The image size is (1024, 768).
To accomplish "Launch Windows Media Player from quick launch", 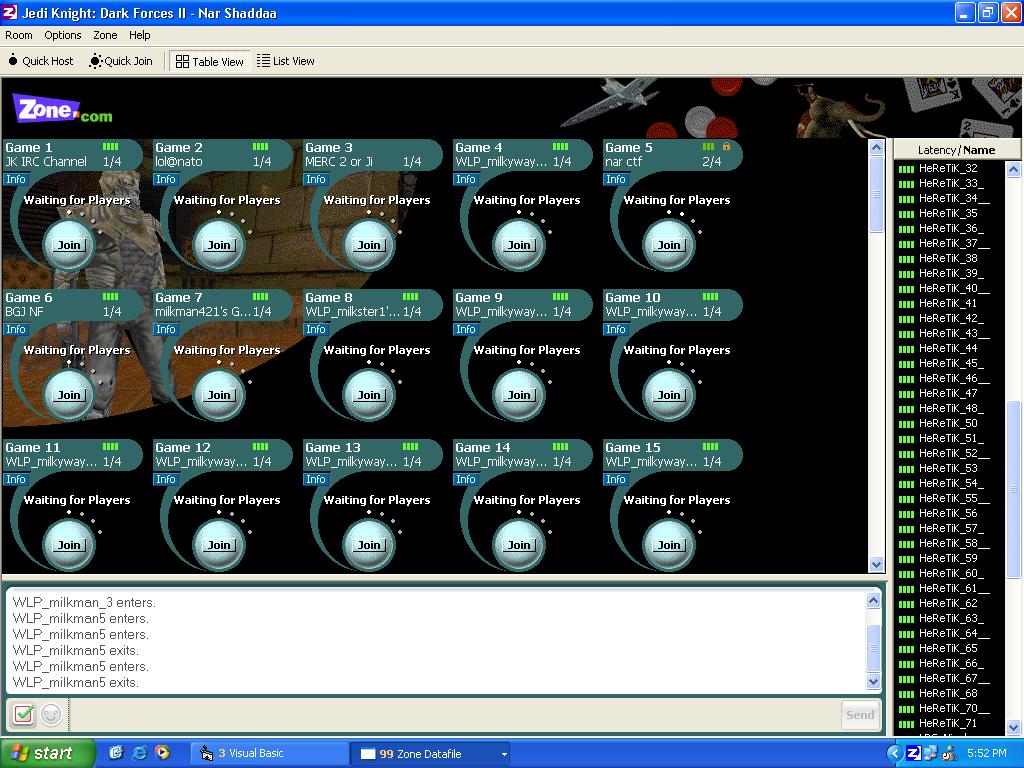I will (162, 753).
